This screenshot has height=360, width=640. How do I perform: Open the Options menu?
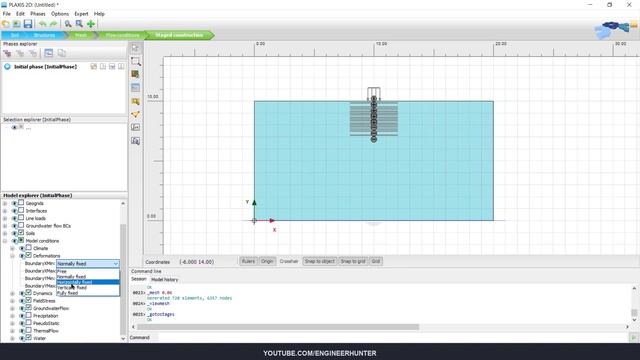[x=60, y=14]
